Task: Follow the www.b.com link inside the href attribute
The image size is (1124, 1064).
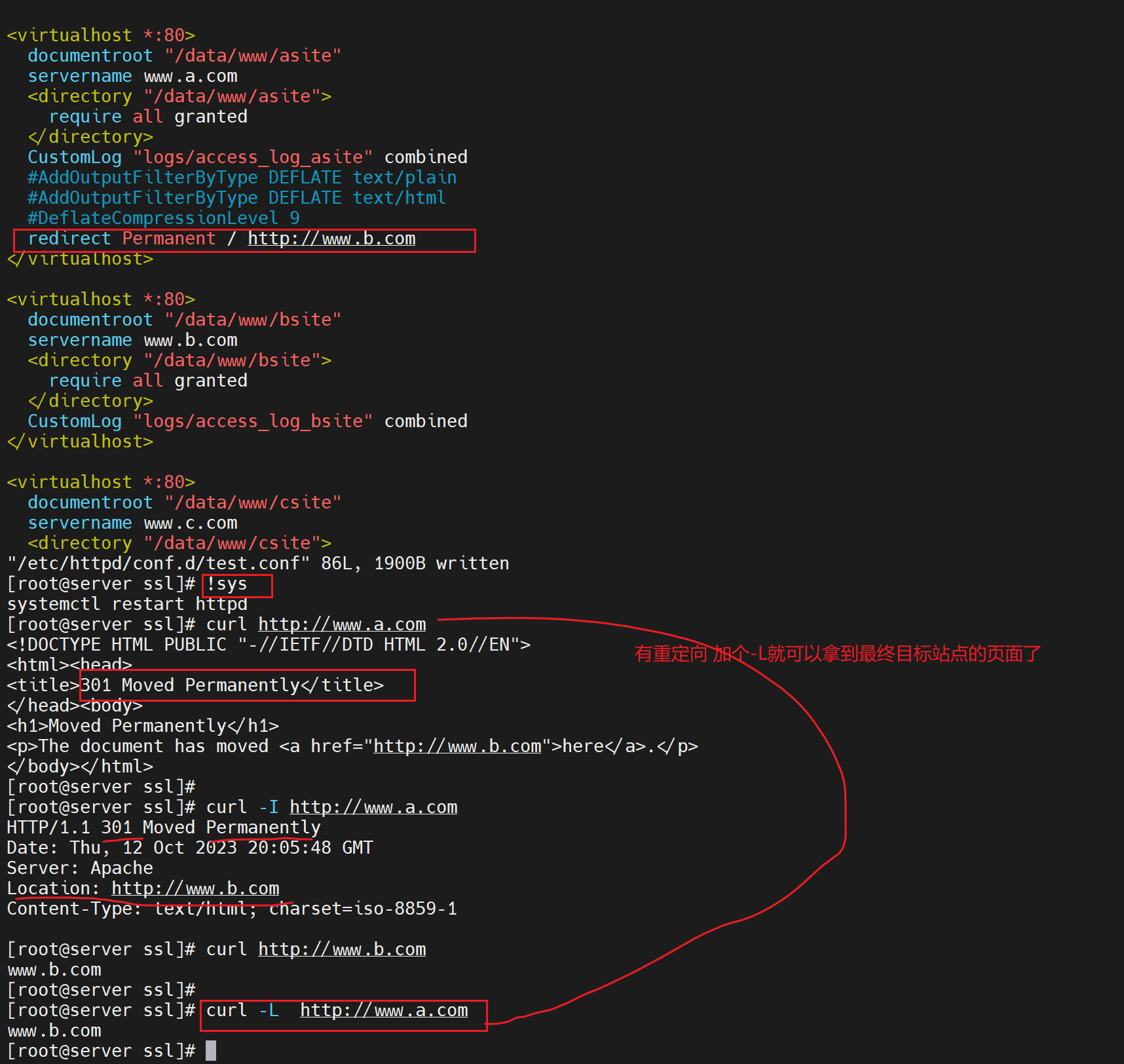Action: [457, 746]
